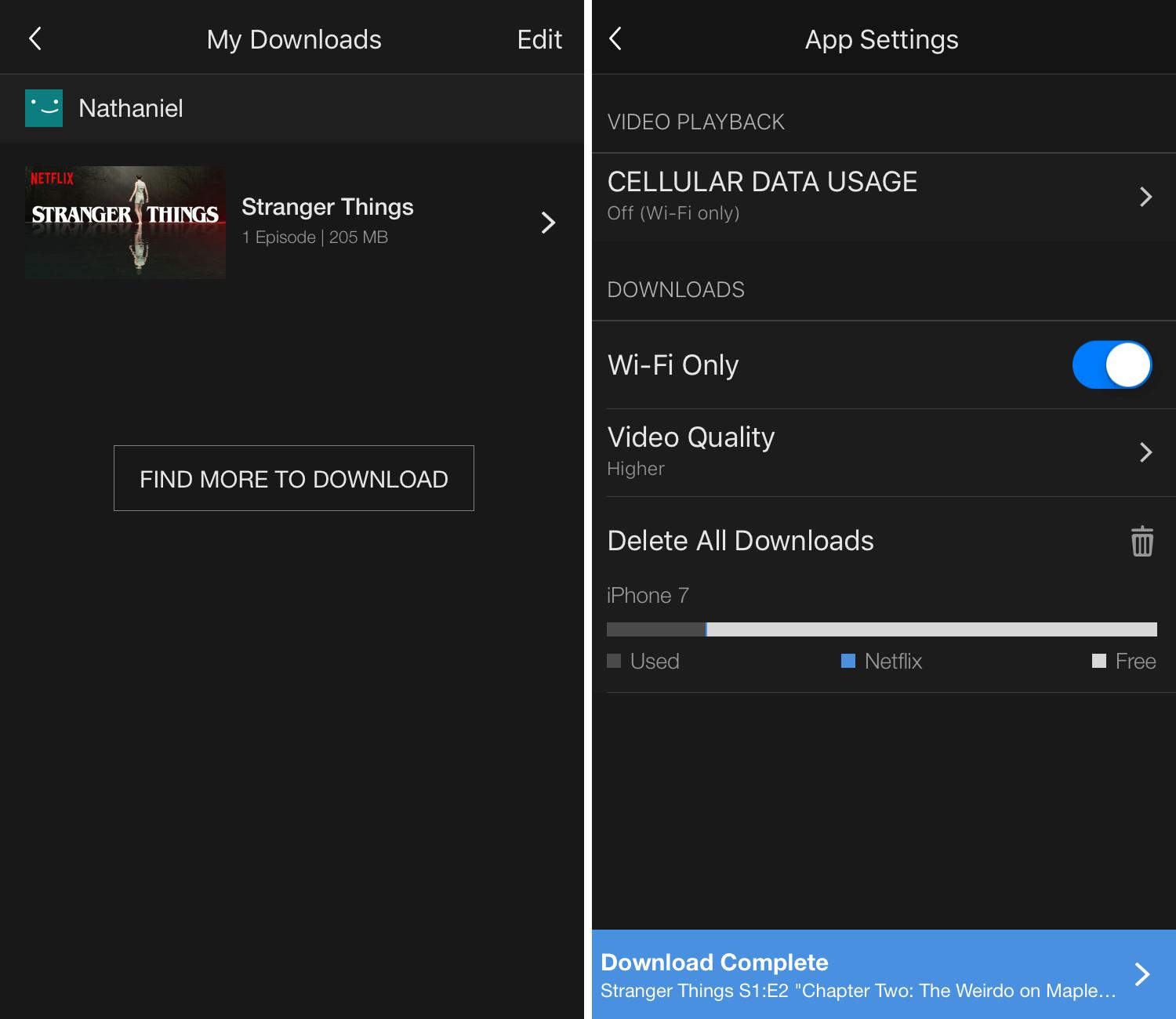Tap the Netflix legend swatch
Screen dimensions: 1176x1019
(848, 661)
